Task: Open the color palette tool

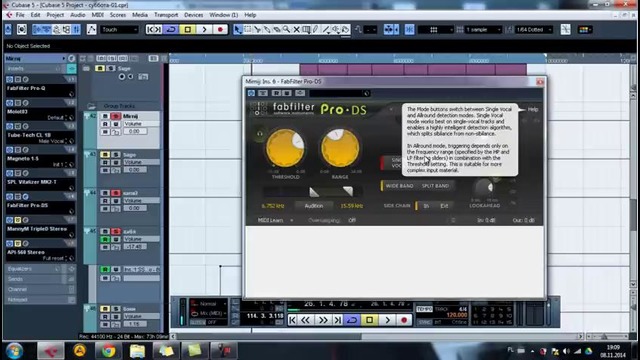Action: 585,29
